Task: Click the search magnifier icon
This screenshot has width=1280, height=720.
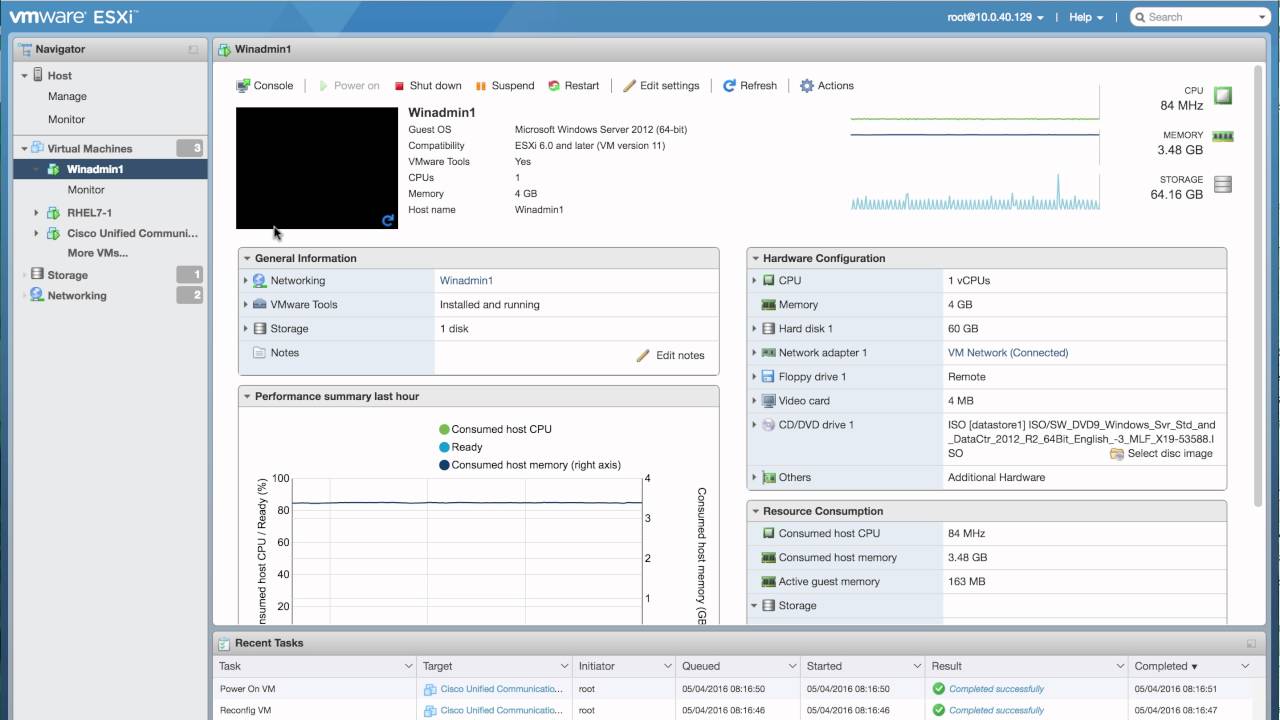Action: (x=1141, y=17)
